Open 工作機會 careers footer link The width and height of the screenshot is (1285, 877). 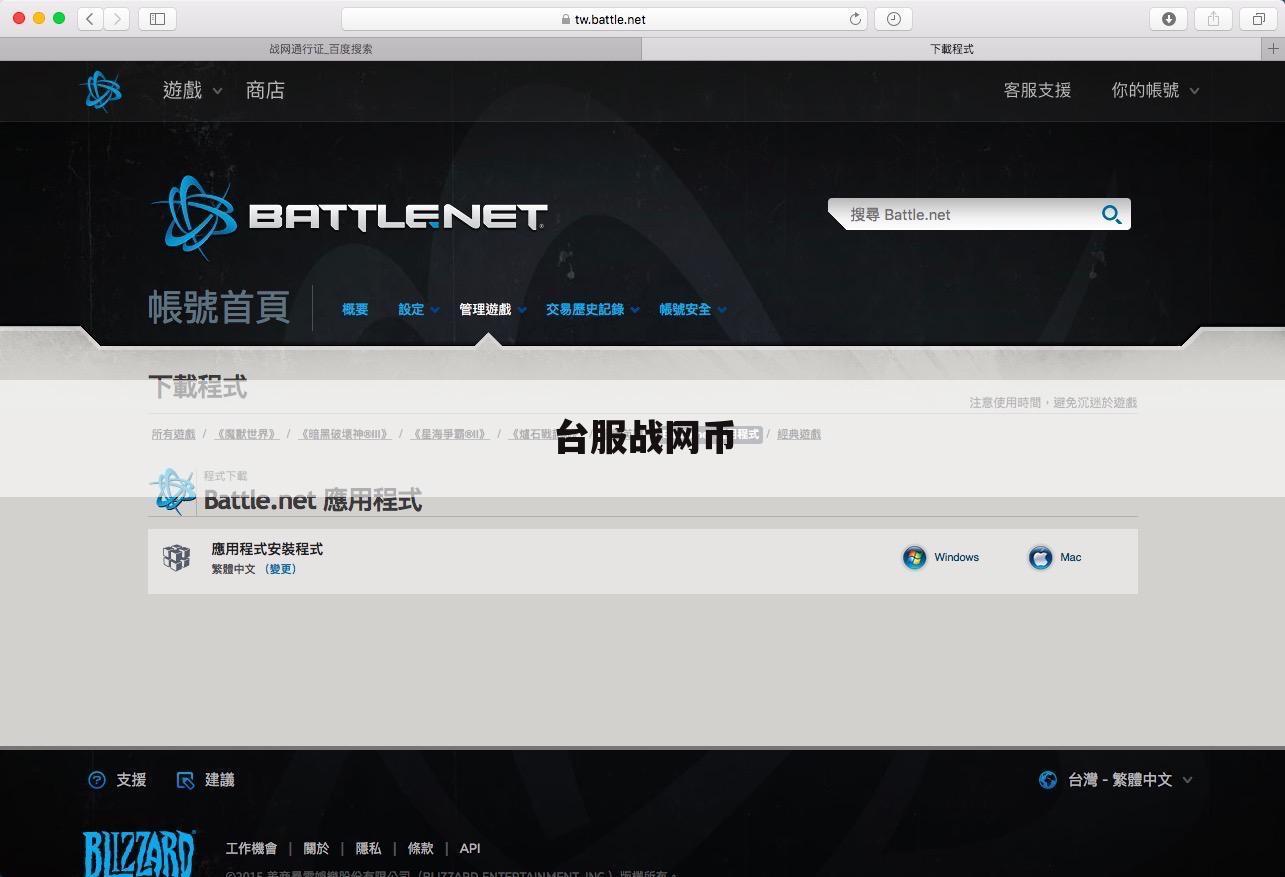[251, 848]
